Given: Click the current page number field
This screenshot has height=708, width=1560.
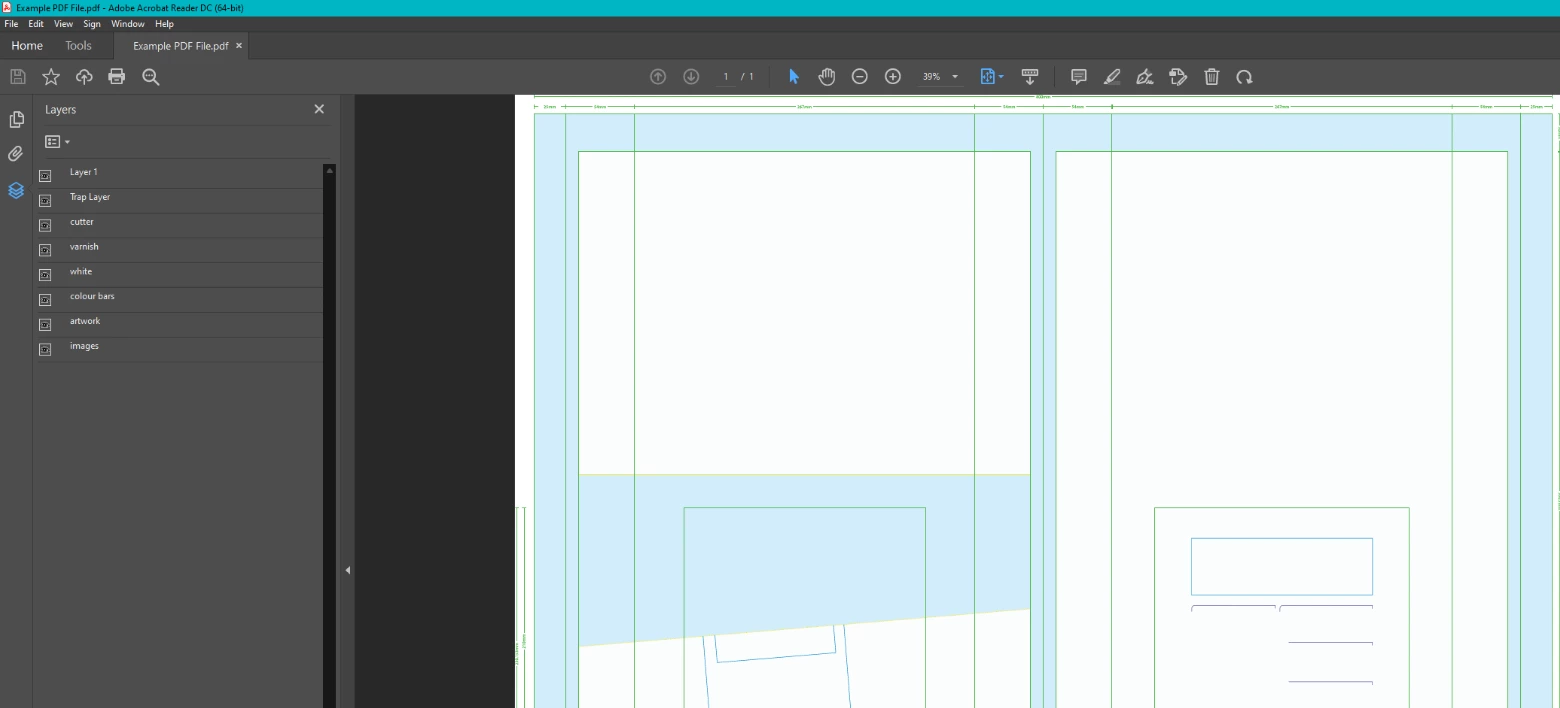Looking at the screenshot, I should pos(726,77).
